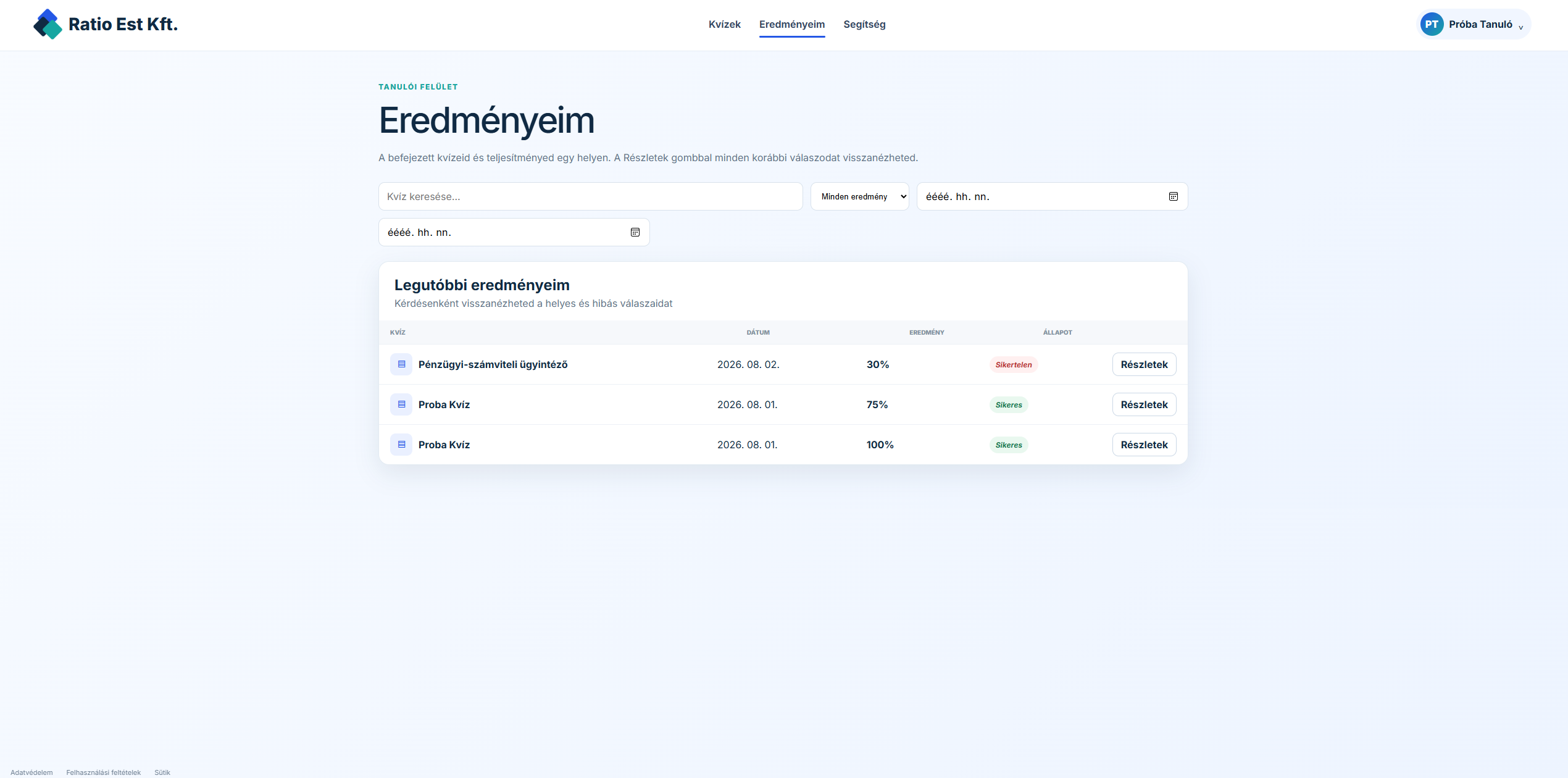Click the Sikertelen status badge

pos(1013,364)
